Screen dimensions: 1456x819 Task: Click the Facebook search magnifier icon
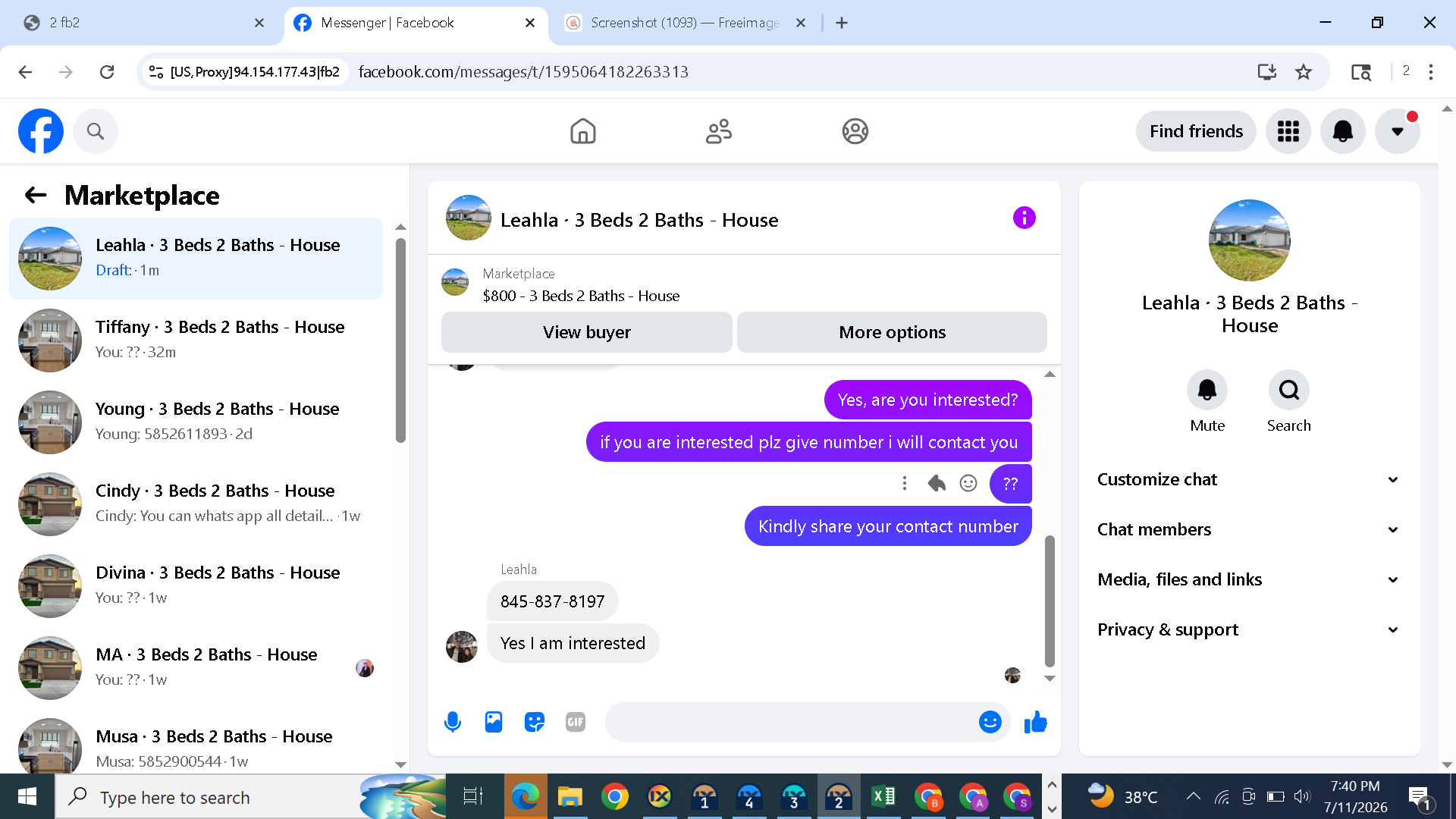96,131
